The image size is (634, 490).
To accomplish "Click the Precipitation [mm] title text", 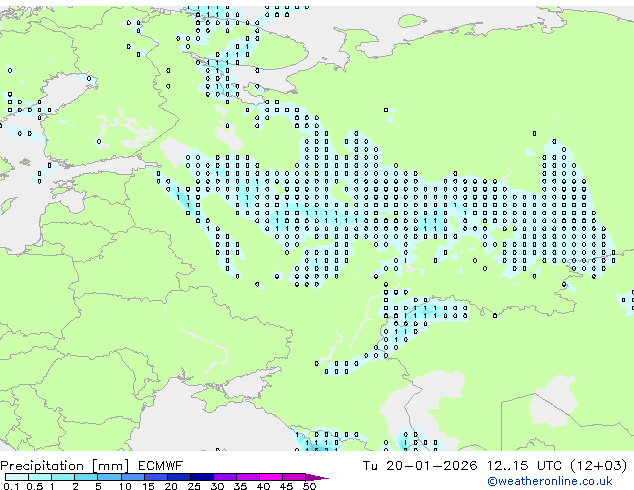I will point(64,466).
